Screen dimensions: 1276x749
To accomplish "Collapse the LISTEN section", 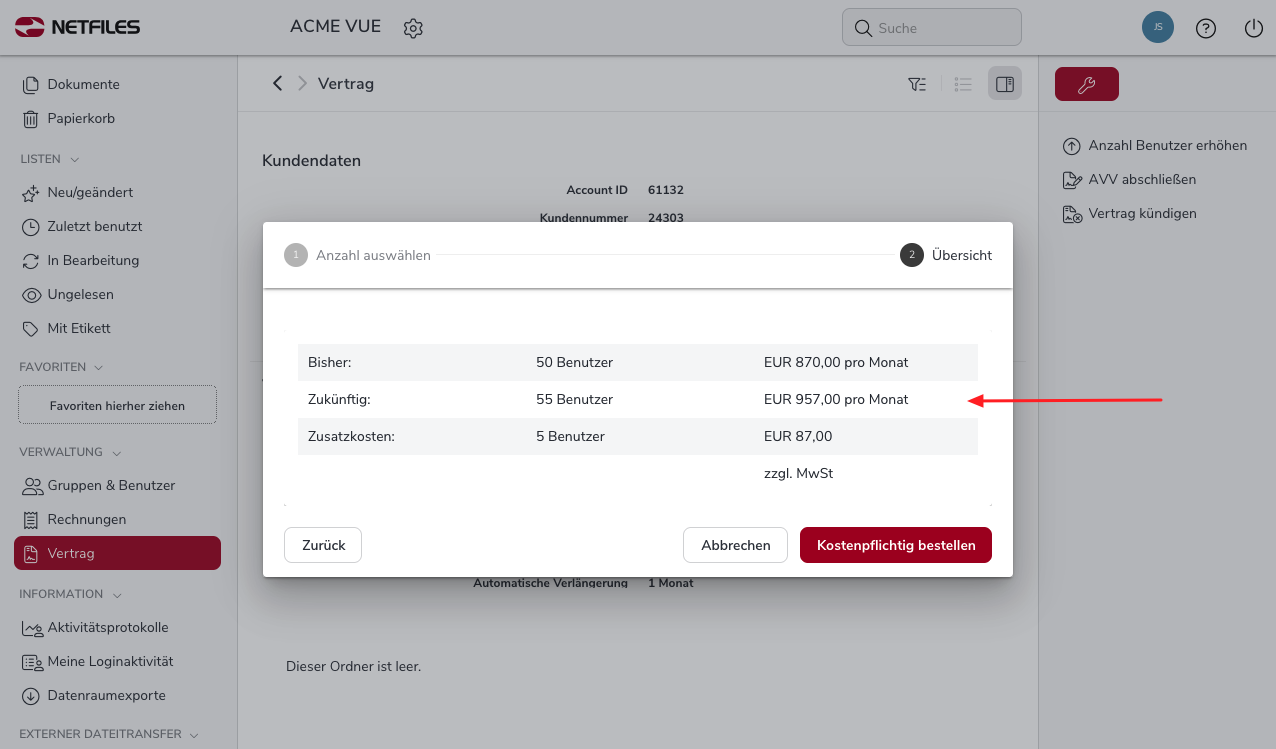I will [x=75, y=159].
